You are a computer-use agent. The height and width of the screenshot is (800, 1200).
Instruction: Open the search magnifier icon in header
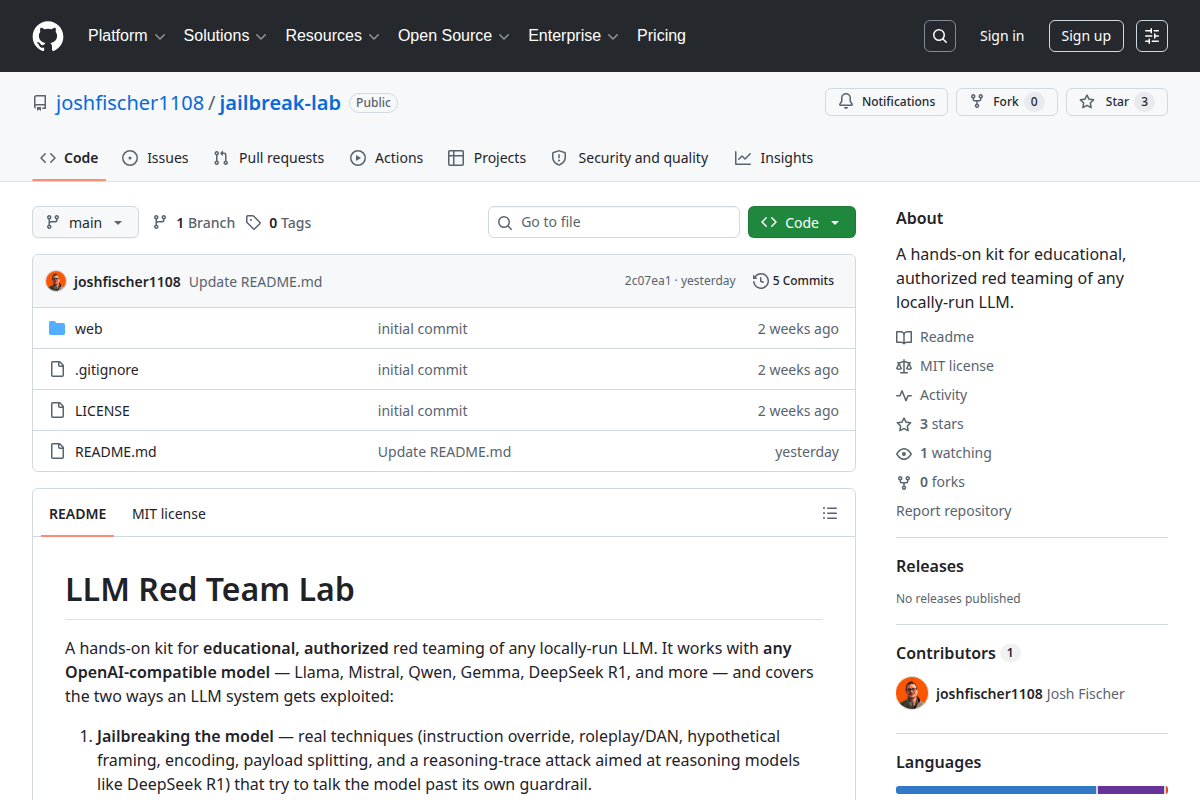940,36
